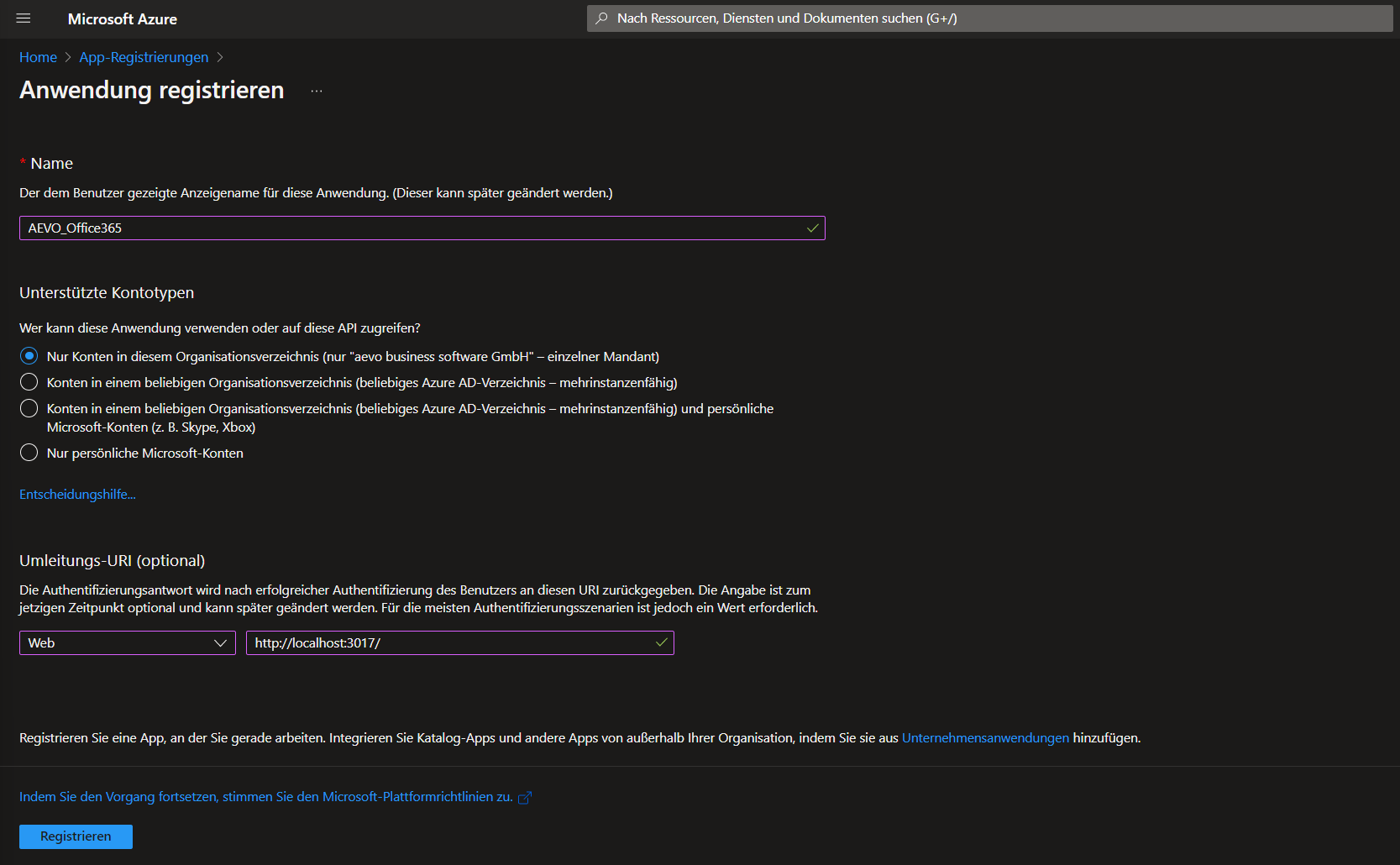Open the "Unternehmensanwendungen" link
The image size is (1400, 865).
pyautogui.click(x=985, y=737)
